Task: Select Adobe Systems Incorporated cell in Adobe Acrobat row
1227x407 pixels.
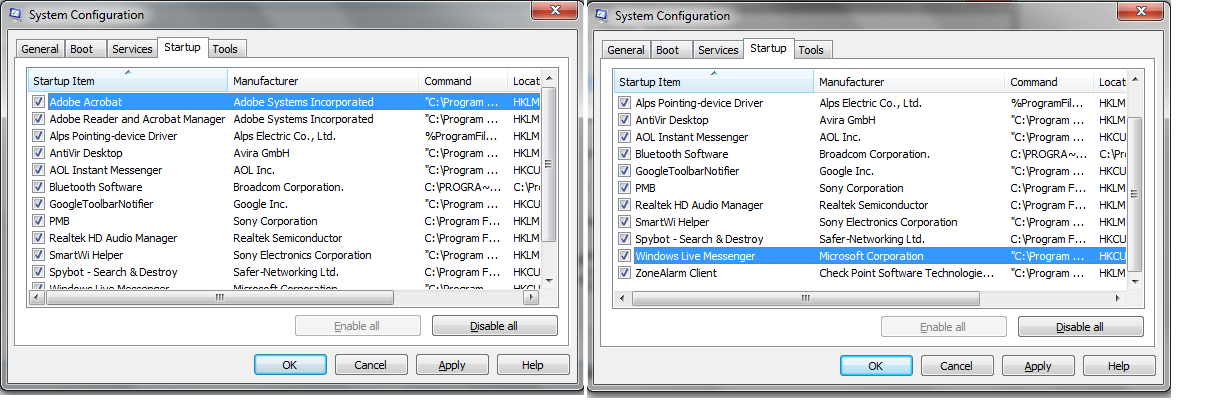Action: [x=303, y=102]
